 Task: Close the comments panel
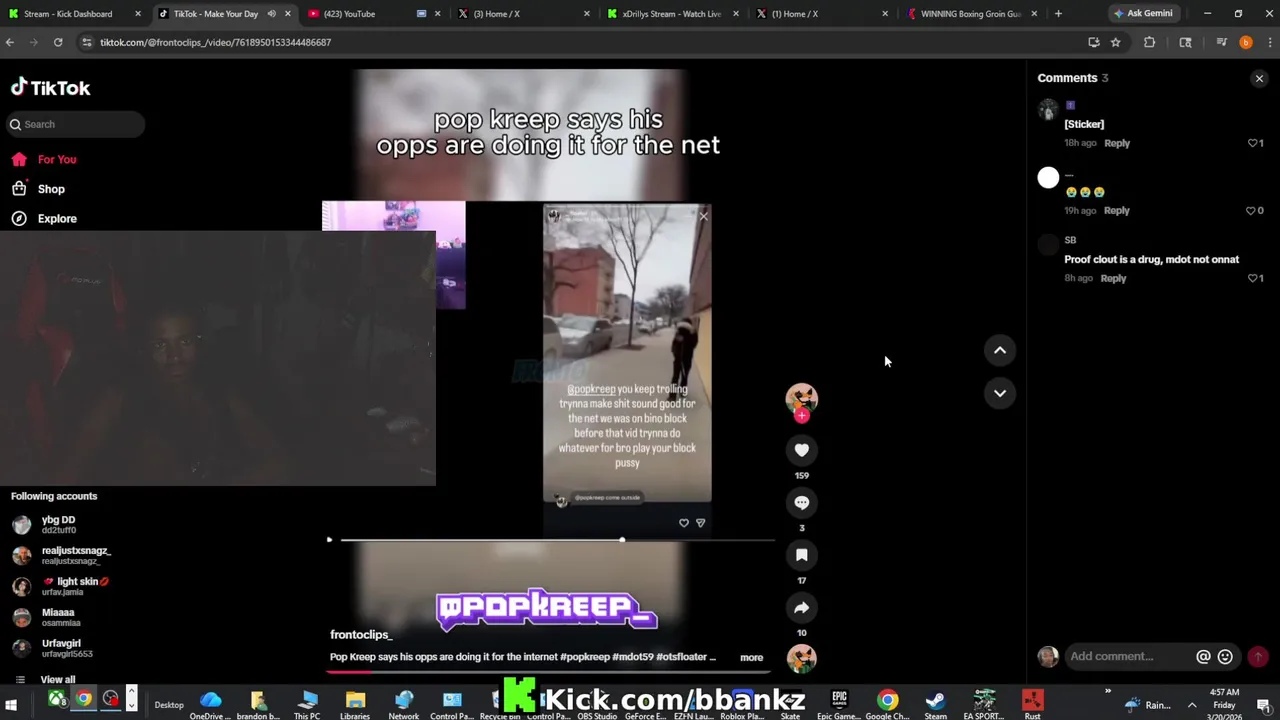coord(1259,78)
